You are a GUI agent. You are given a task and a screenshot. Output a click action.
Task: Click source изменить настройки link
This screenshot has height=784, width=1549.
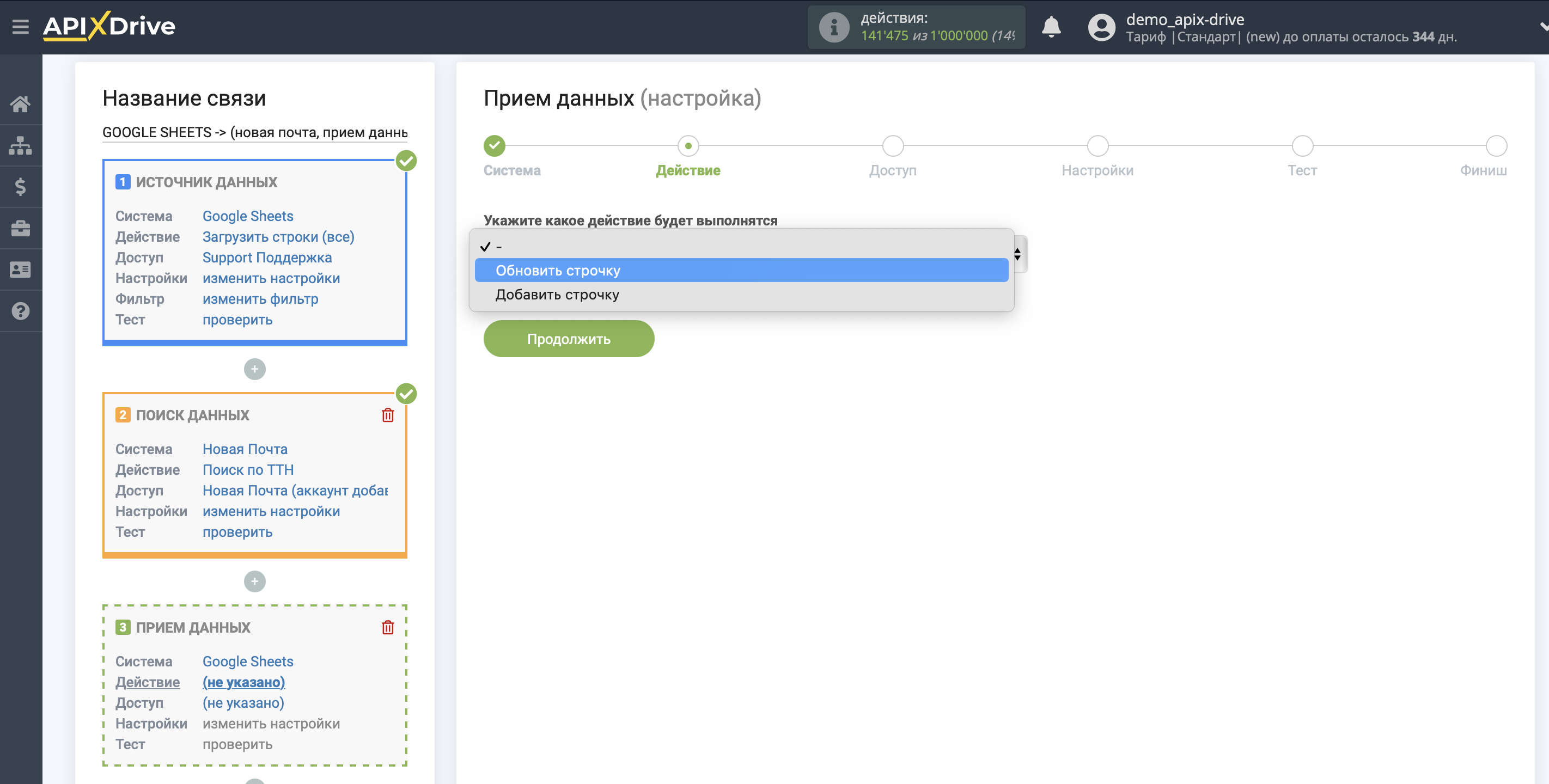point(271,278)
